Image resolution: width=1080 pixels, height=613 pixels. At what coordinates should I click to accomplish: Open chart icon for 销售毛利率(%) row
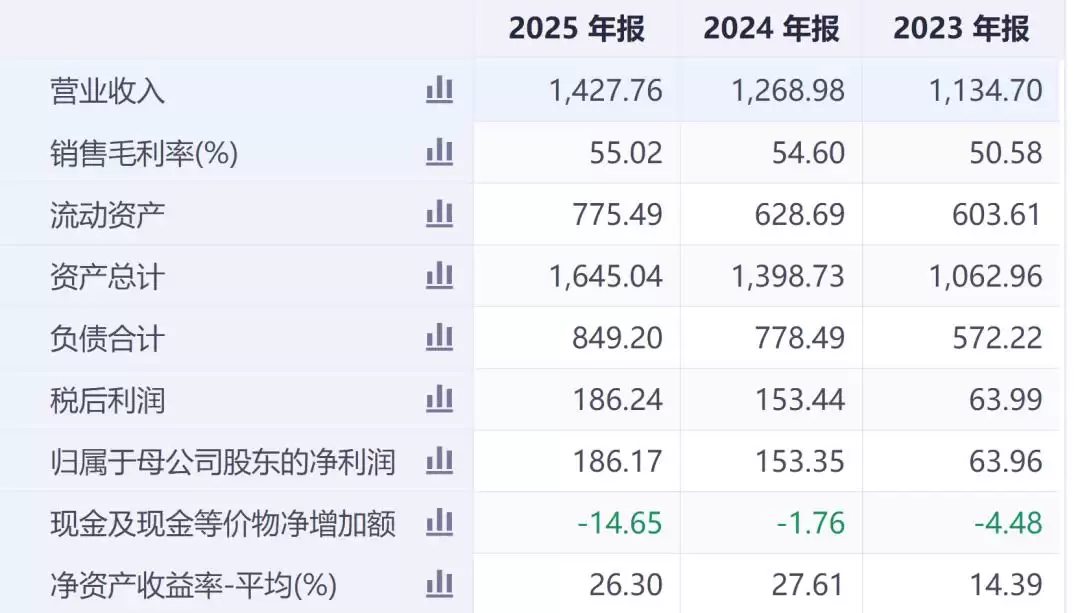(439, 152)
